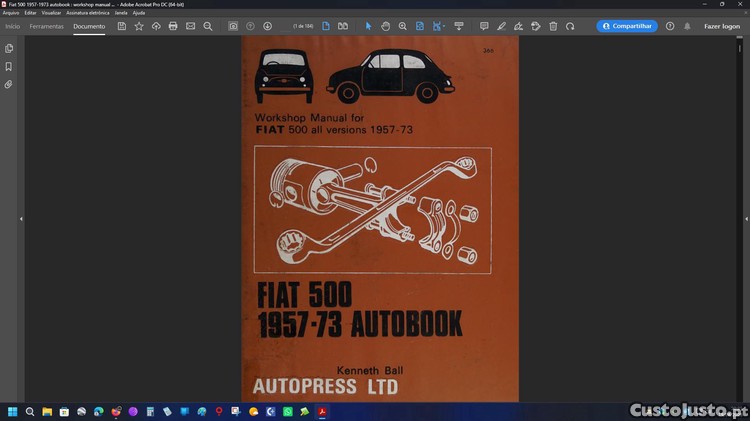The height and width of the screenshot is (421, 750).
Task: Open Calculator from taskbar
Action: (150, 412)
